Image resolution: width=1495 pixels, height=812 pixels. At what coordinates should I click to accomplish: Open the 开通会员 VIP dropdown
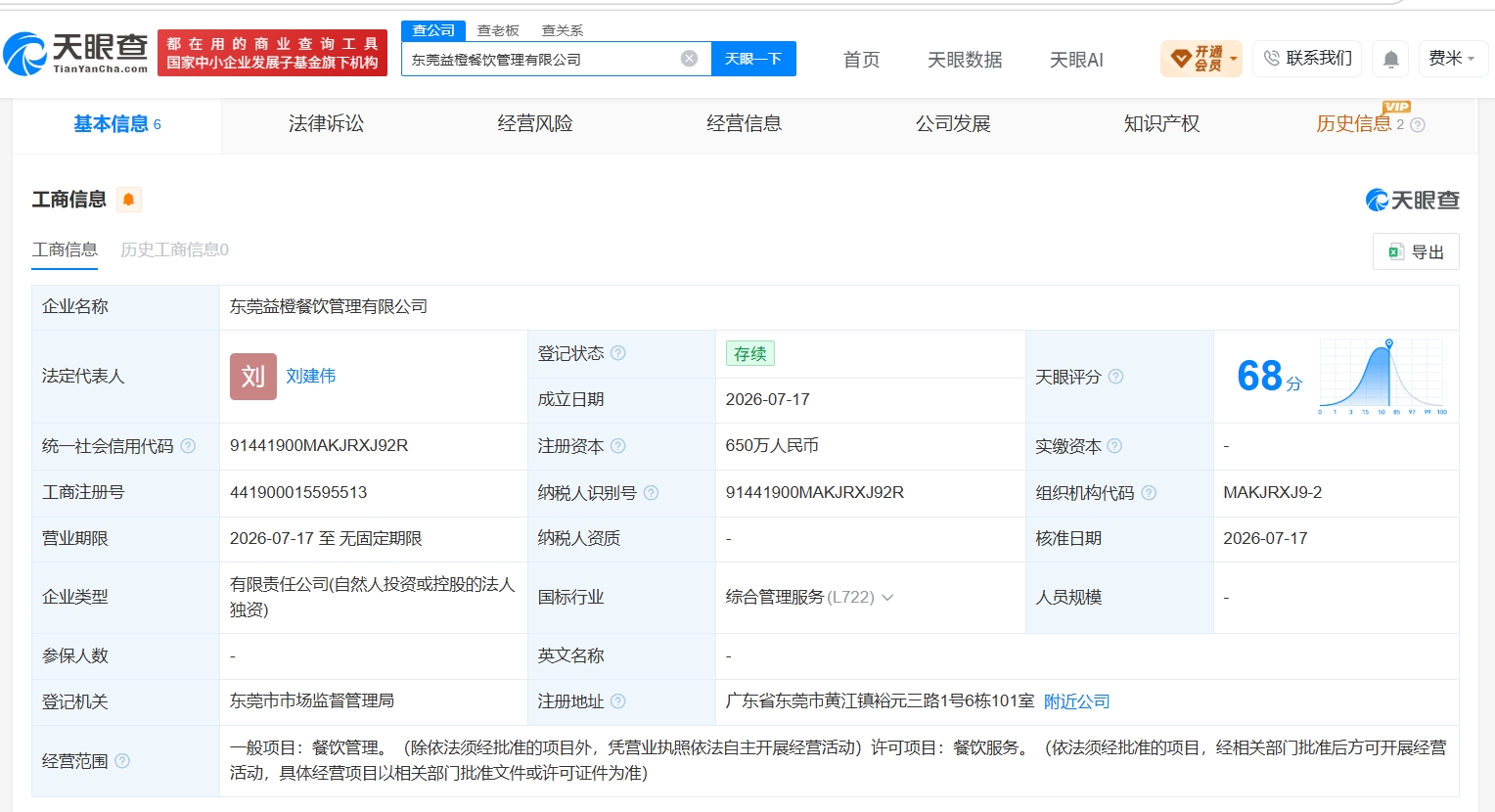pyautogui.click(x=1201, y=59)
